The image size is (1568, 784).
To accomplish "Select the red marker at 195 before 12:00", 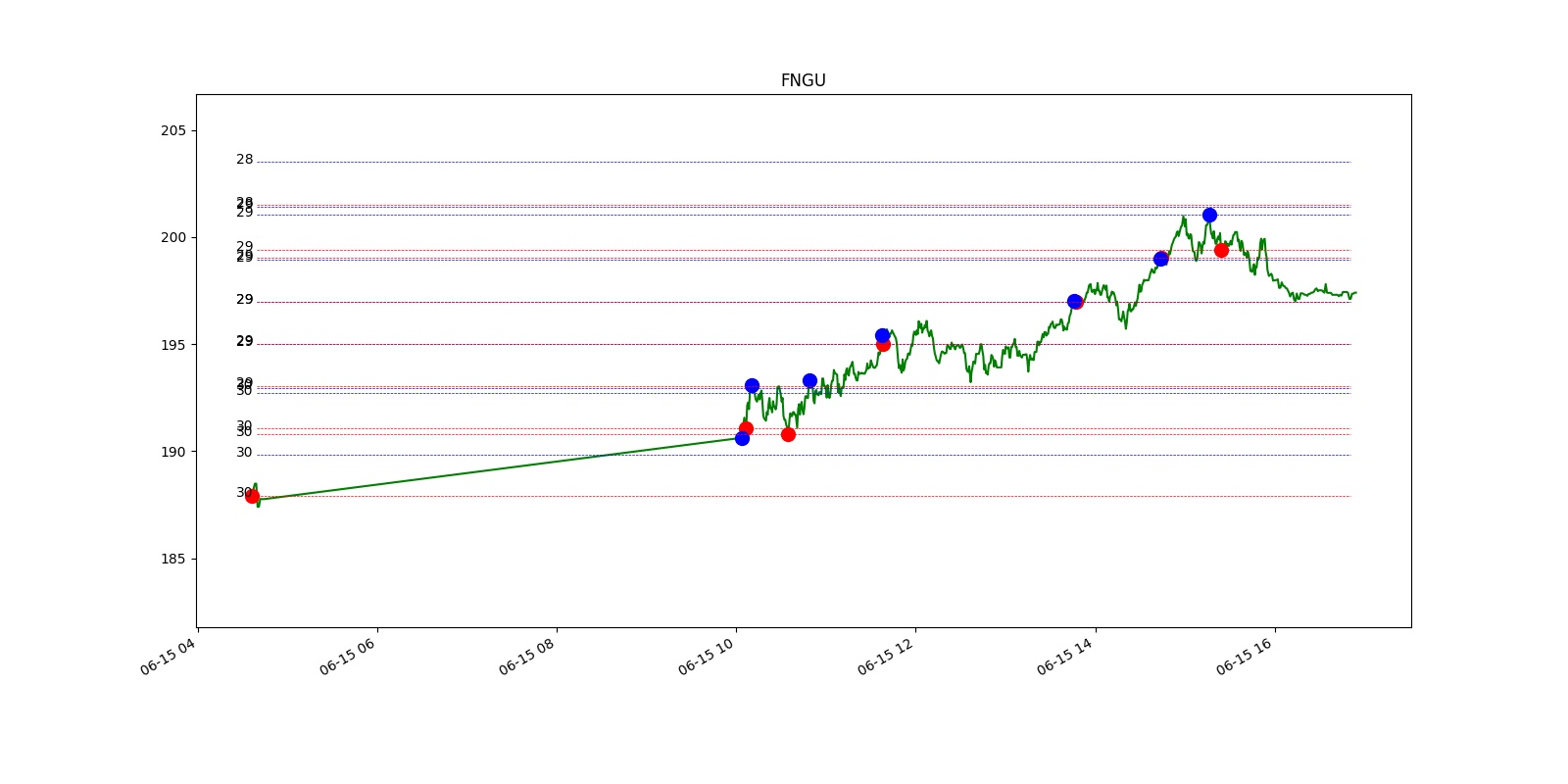I will (x=883, y=345).
